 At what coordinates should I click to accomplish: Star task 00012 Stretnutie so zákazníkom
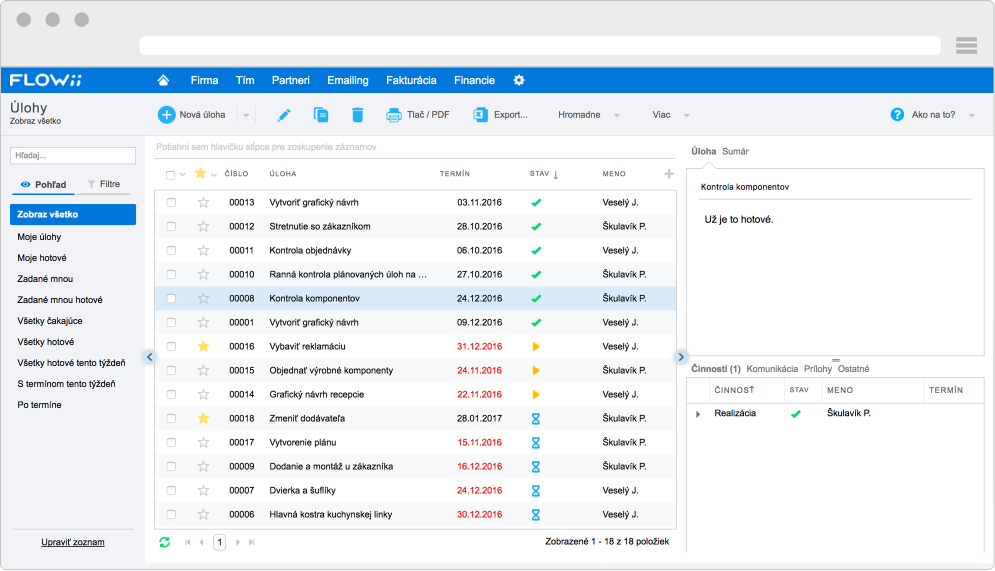point(203,226)
